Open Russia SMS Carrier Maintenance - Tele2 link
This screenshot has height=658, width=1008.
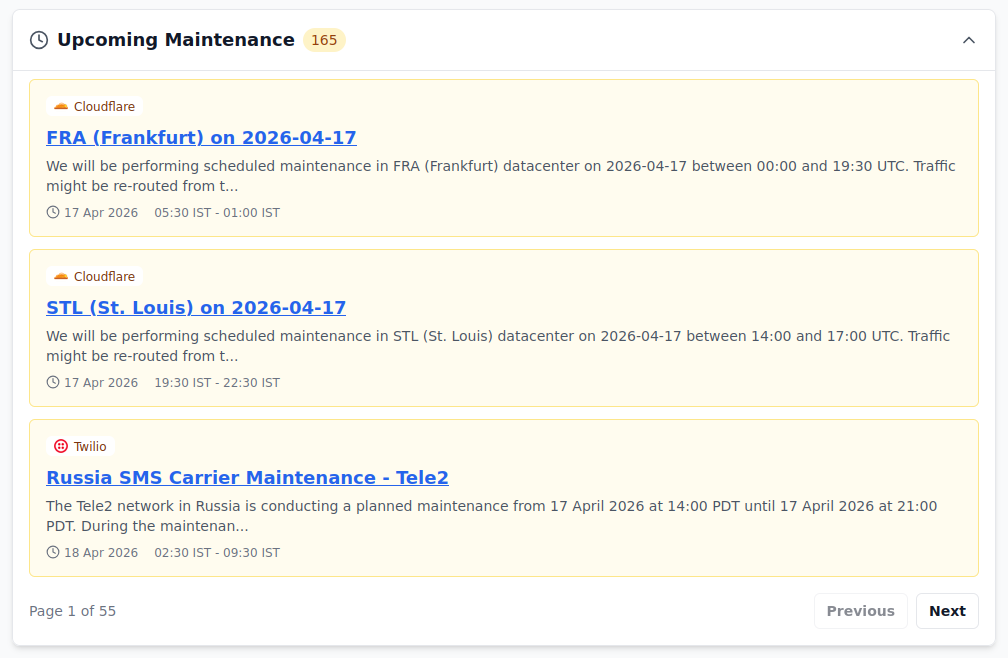point(247,478)
